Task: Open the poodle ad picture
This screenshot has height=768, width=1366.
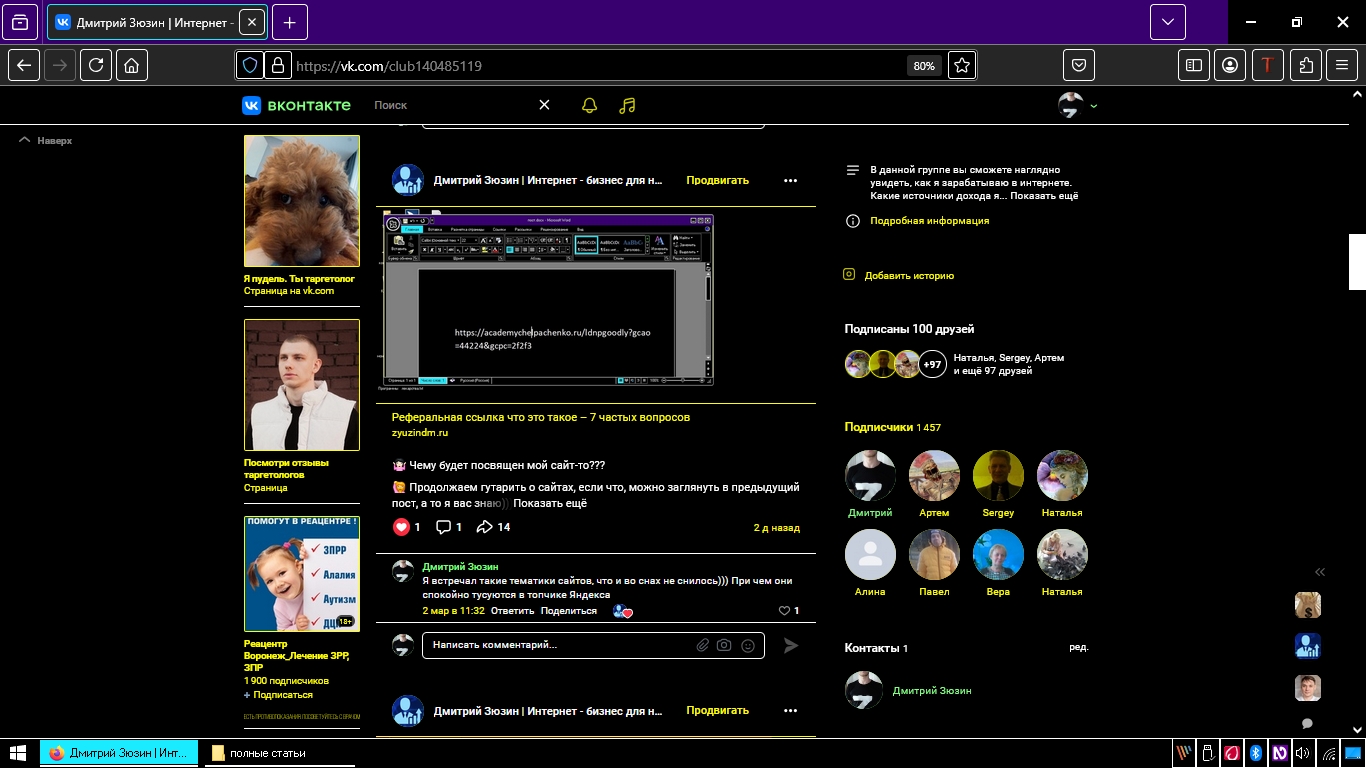Action: (302, 201)
